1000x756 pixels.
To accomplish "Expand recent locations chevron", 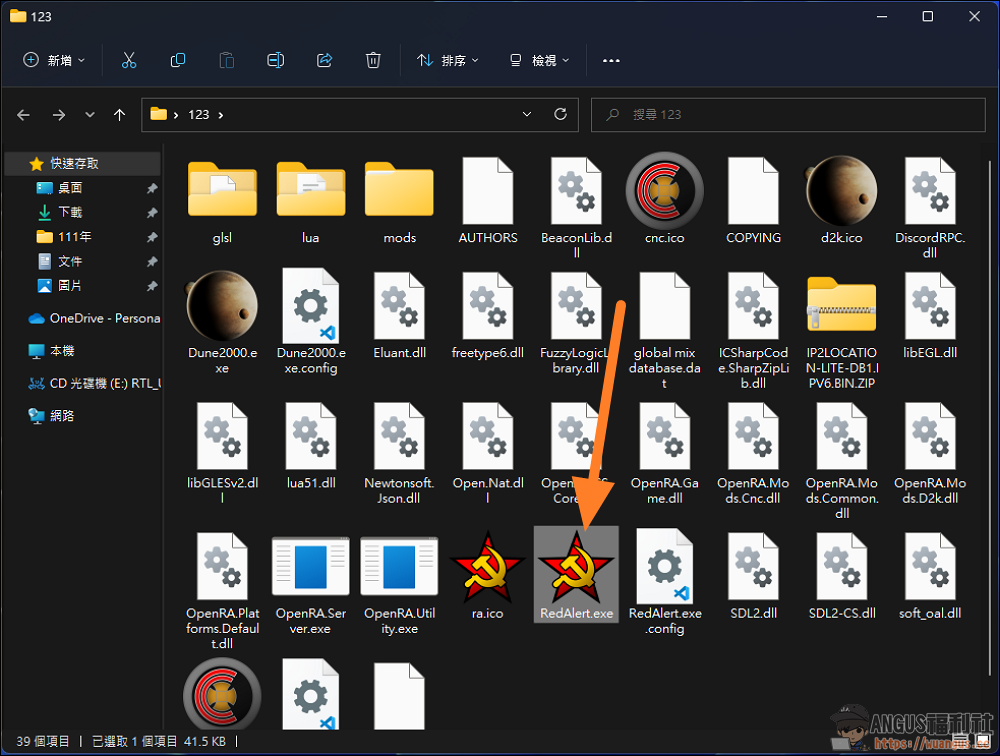I will [90, 115].
